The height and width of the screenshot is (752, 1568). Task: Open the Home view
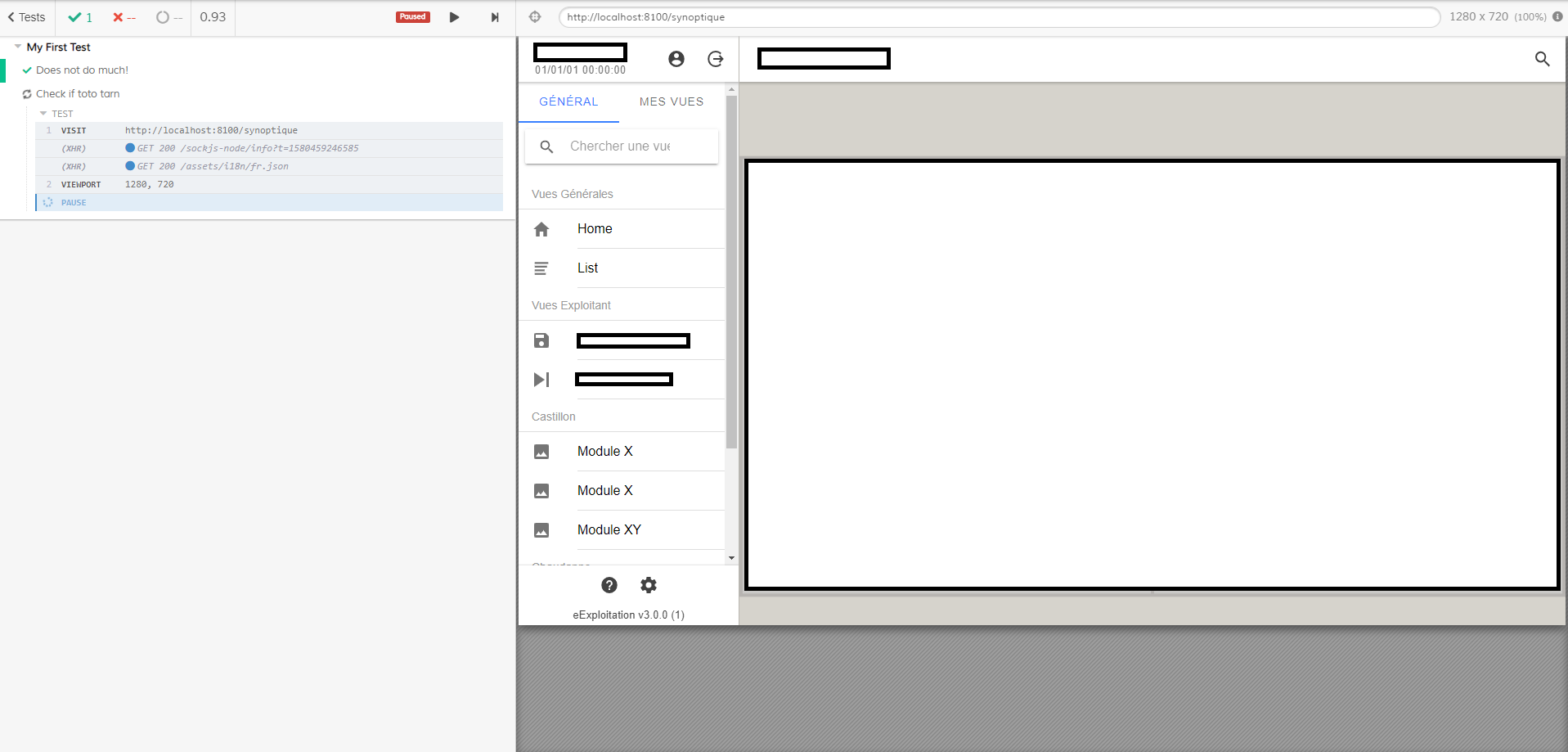[622, 229]
